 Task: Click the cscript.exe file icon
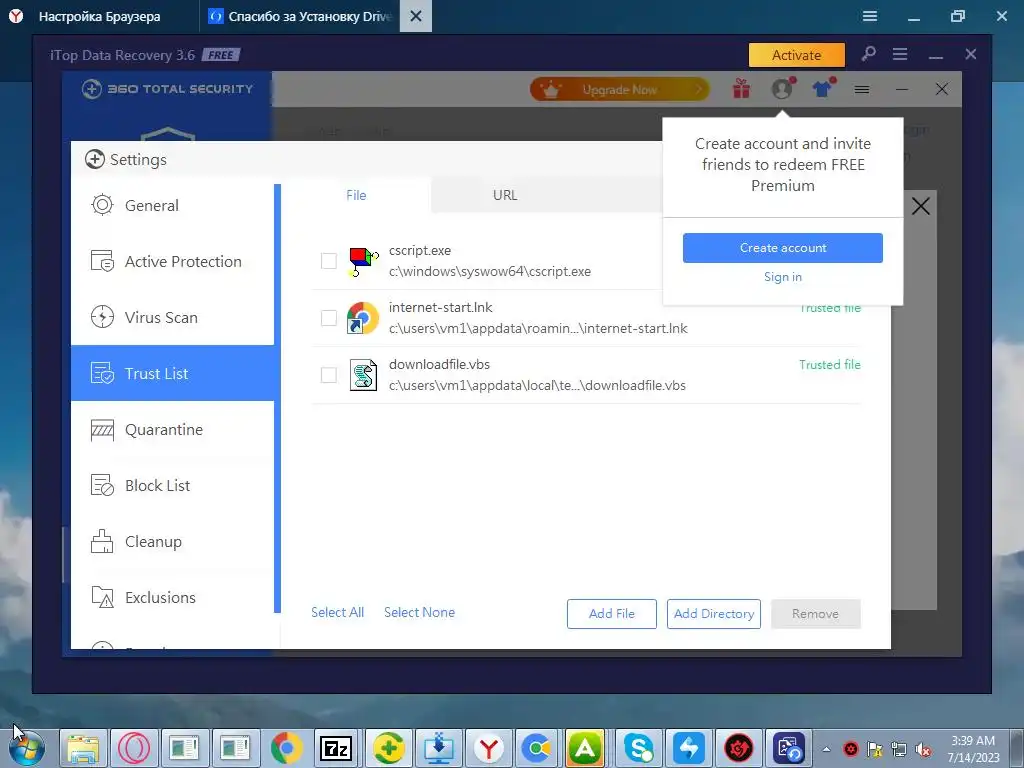coord(363,261)
